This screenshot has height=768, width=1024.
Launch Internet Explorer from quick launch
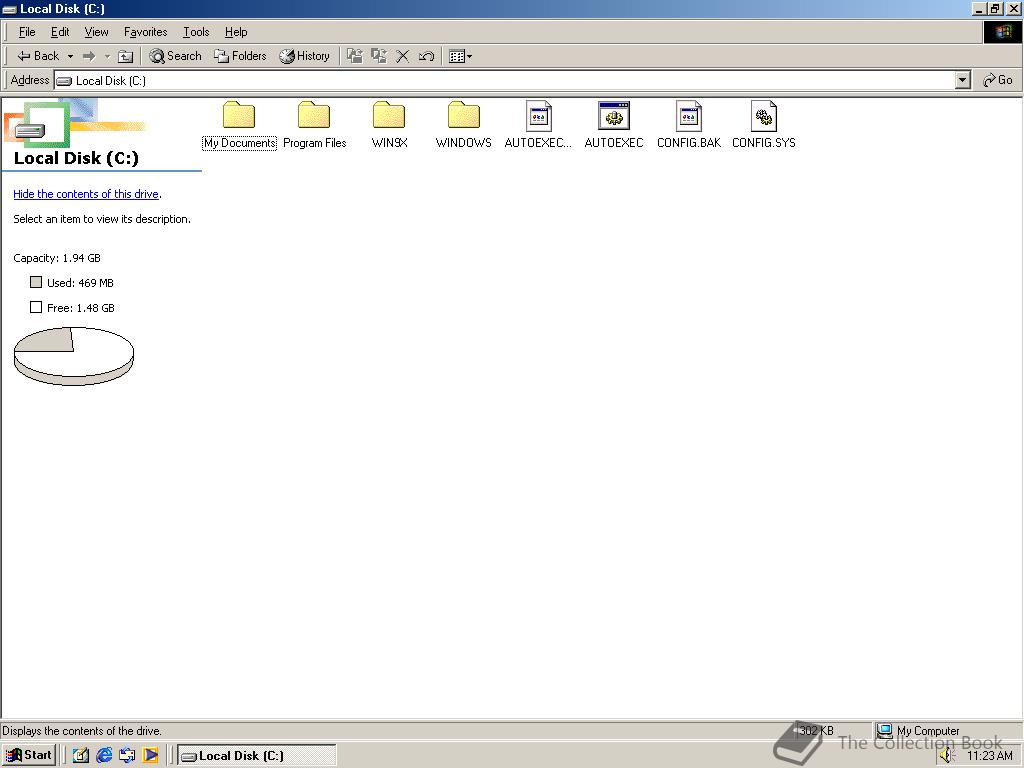click(x=104, y=756)
